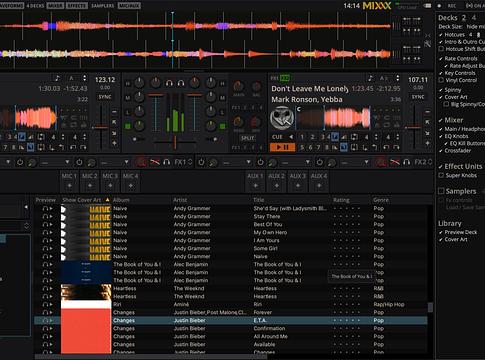Toggle the left channel green EQ kill button
The height and width of the screenshot is (360, 485).
click(127, 126)
